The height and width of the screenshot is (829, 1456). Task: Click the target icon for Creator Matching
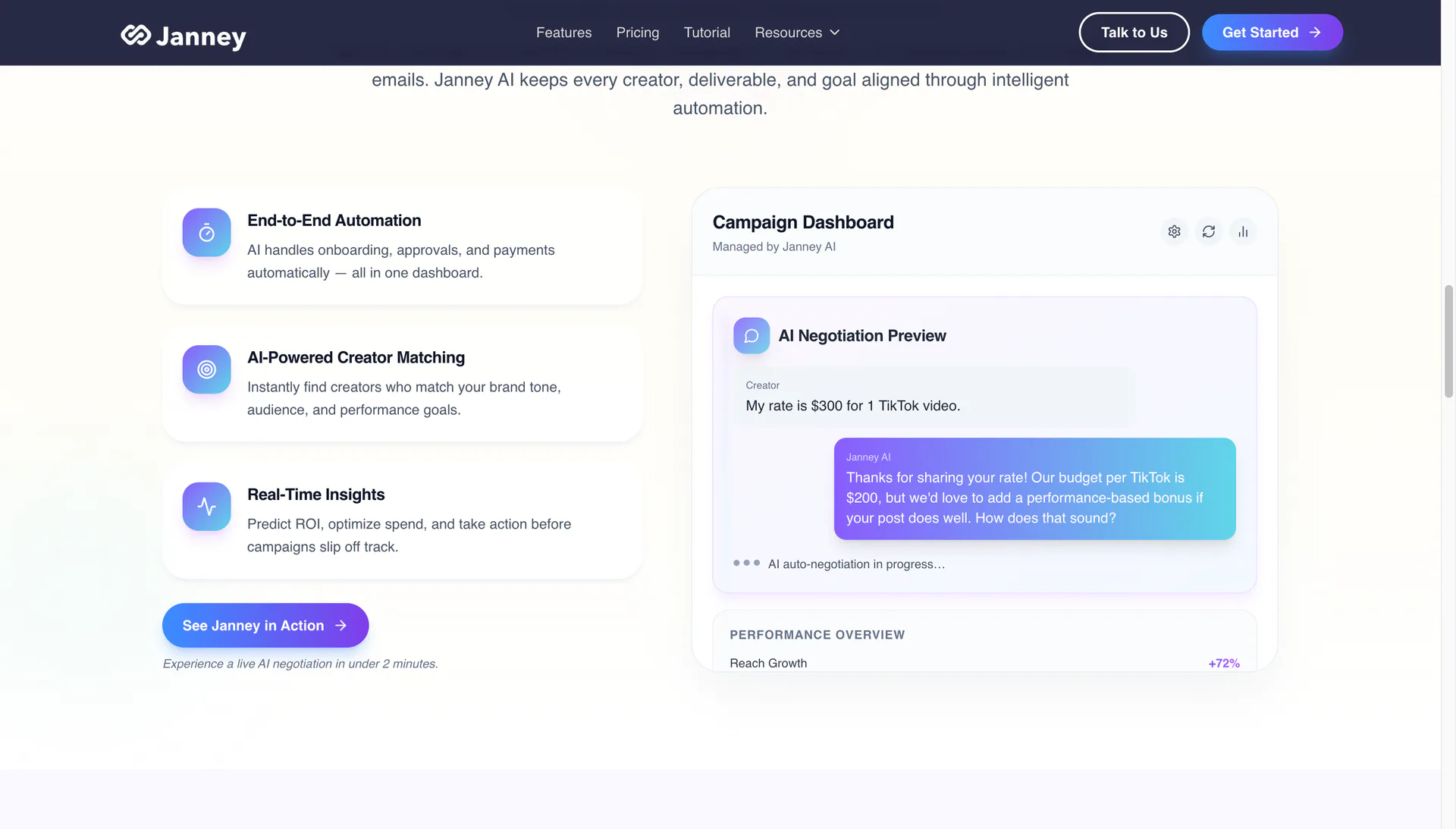(206, 369)
